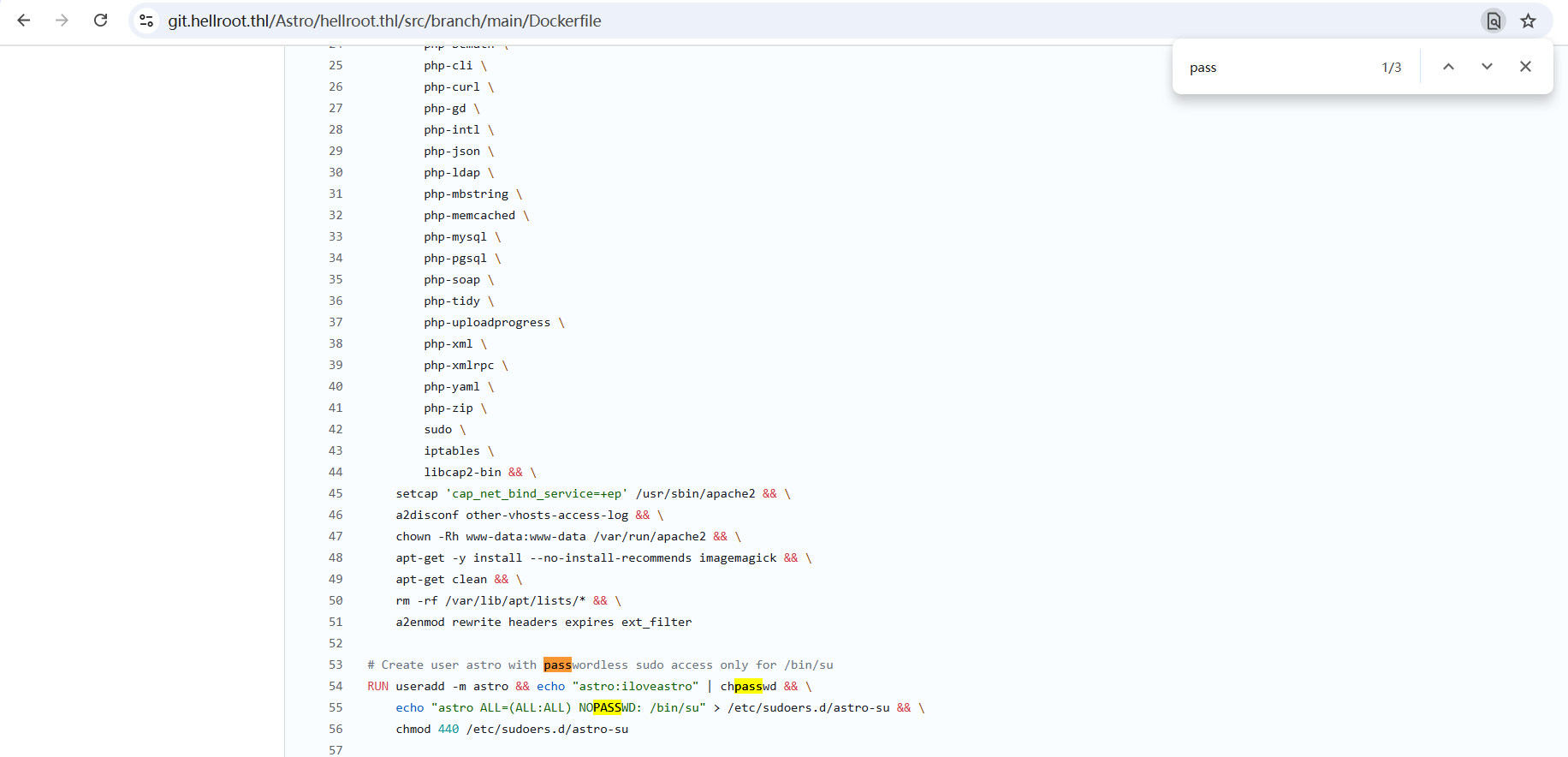
Task: Click 'php-ldap' package text
Action: [452, 172]
